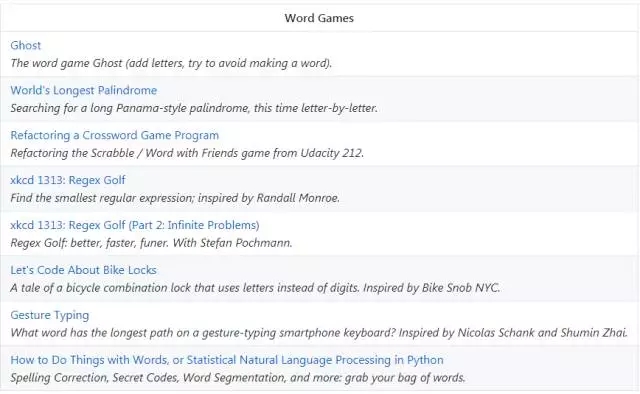
Task: Click the Stefan Pochmann description text
Action: 151,243
